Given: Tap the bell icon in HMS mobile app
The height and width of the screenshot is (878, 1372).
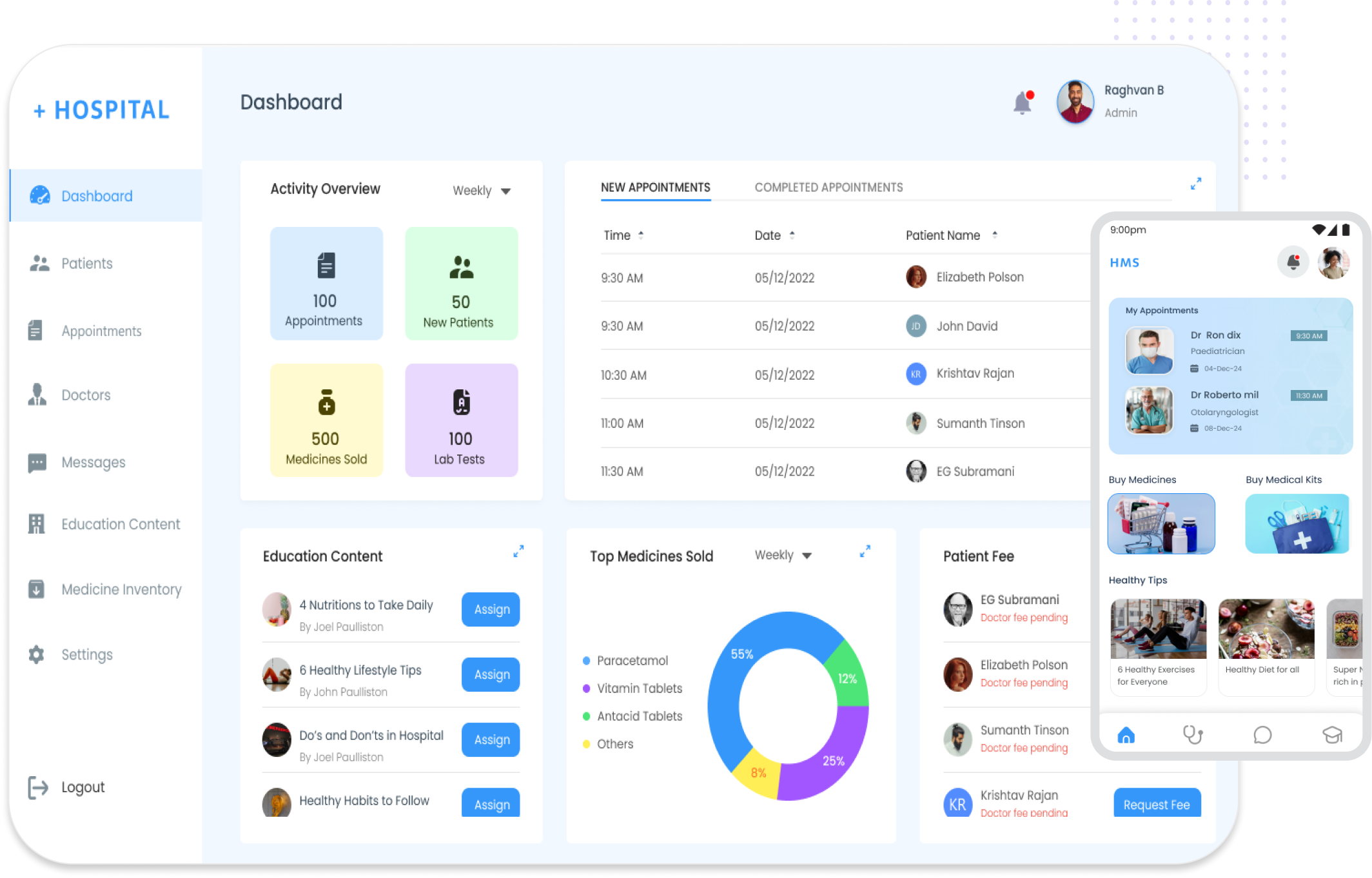Looking at the screenshot, I should 1293,262.
